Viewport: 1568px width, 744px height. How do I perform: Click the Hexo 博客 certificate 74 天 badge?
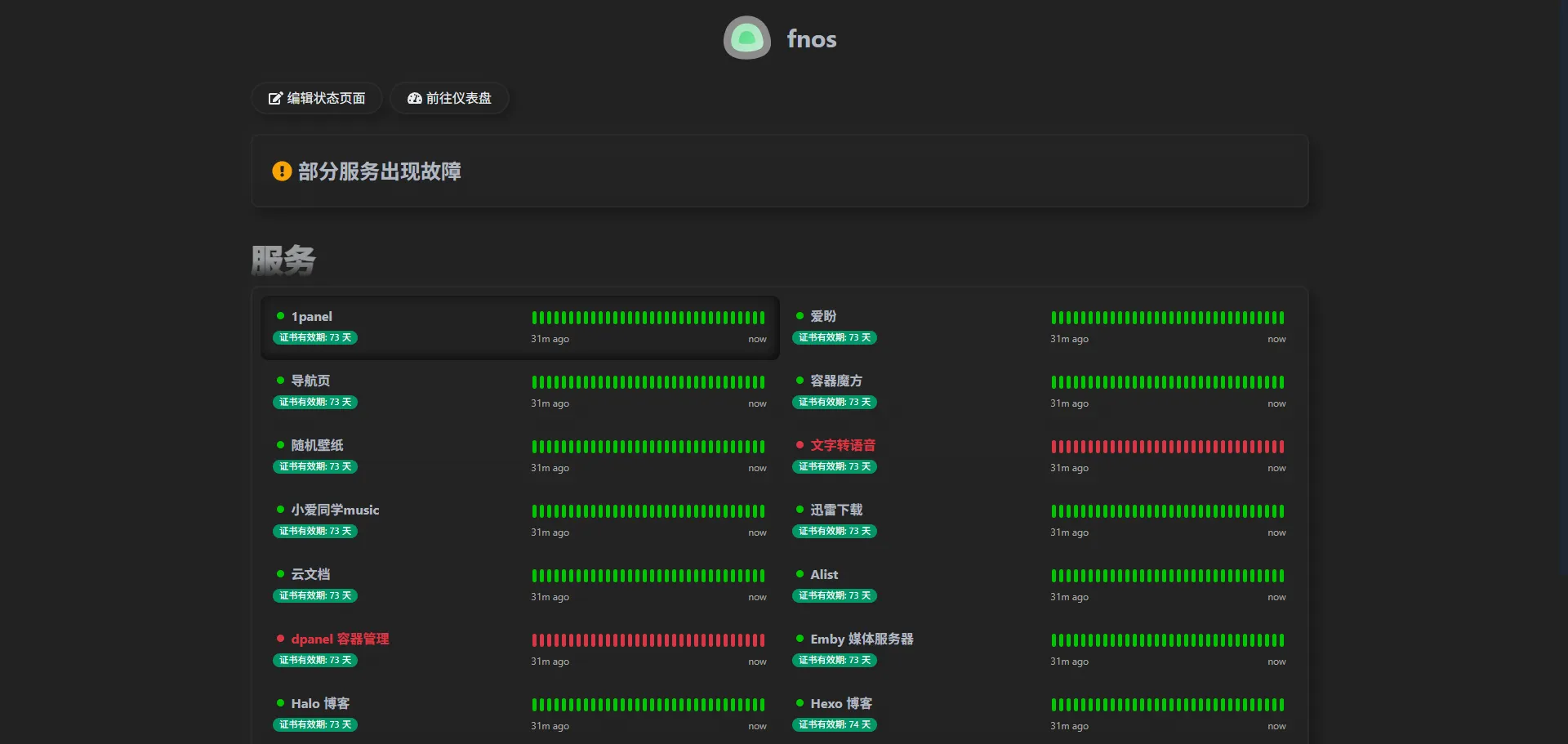click(x=834, y=724)
